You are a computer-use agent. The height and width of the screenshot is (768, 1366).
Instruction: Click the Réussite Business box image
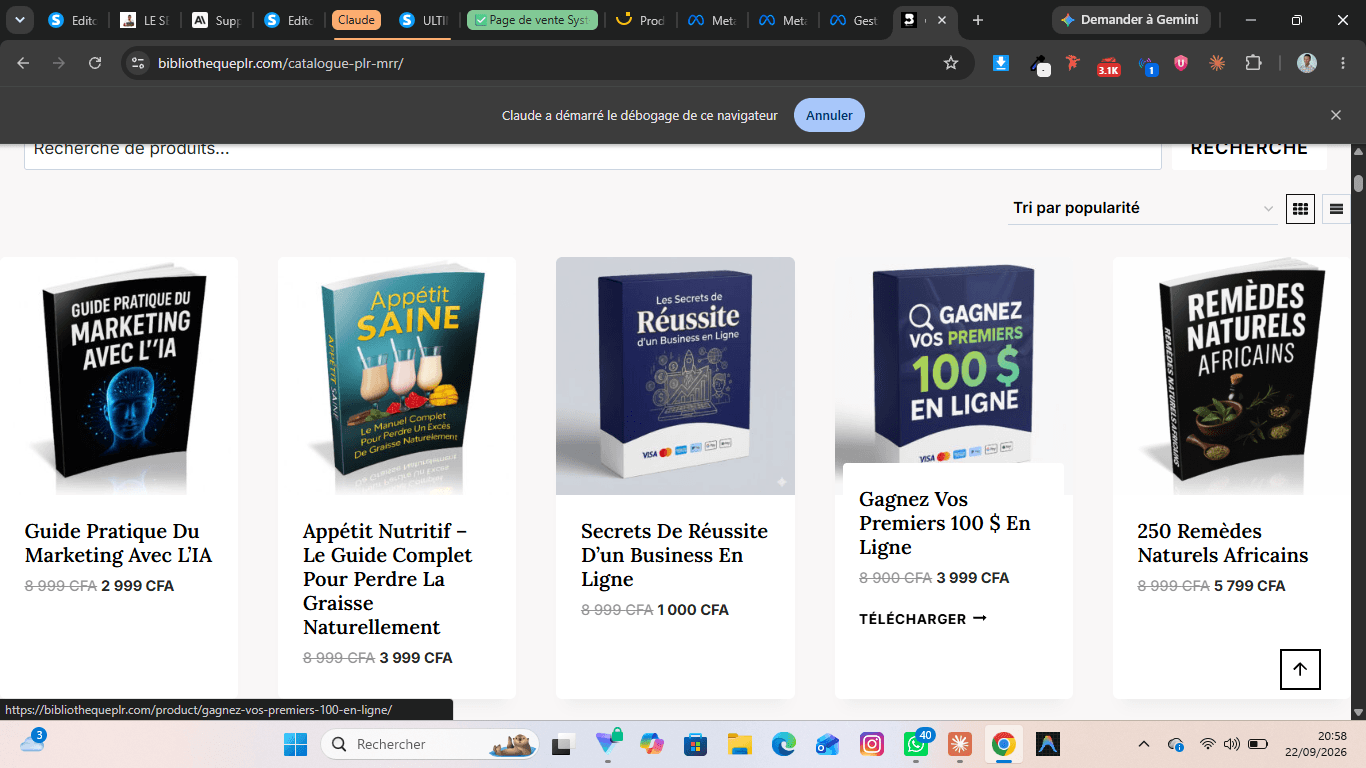pos(675,376)
